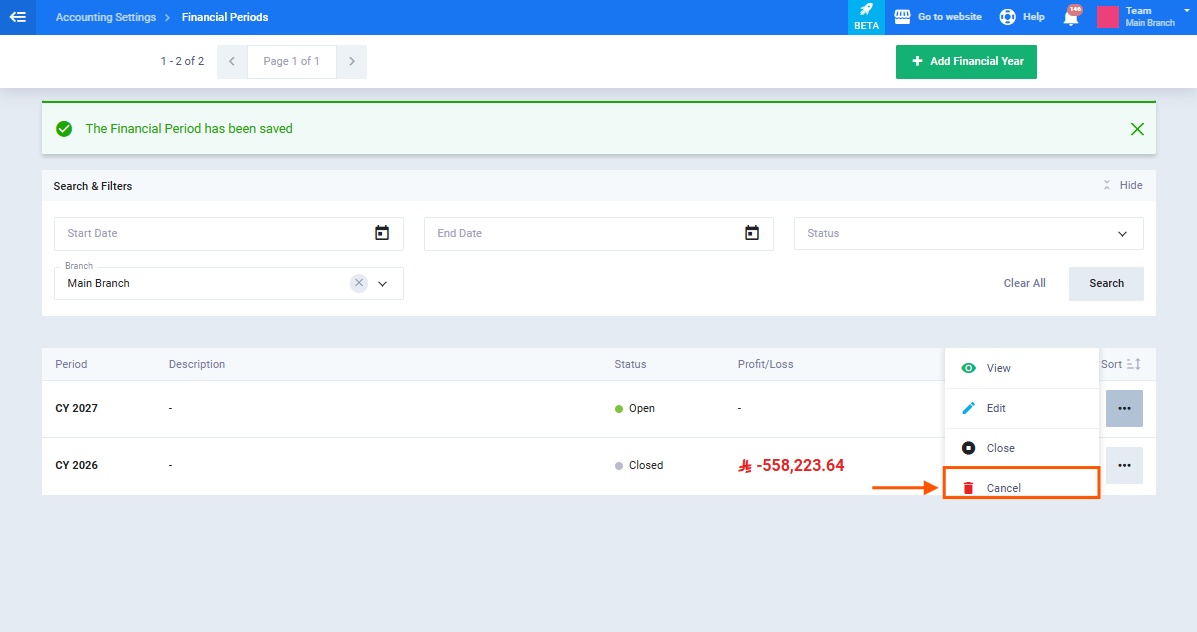Open actions menu for CY 2026 row
The width and height of the screenshot is (1197, 632).
[x=1124, y=466]
